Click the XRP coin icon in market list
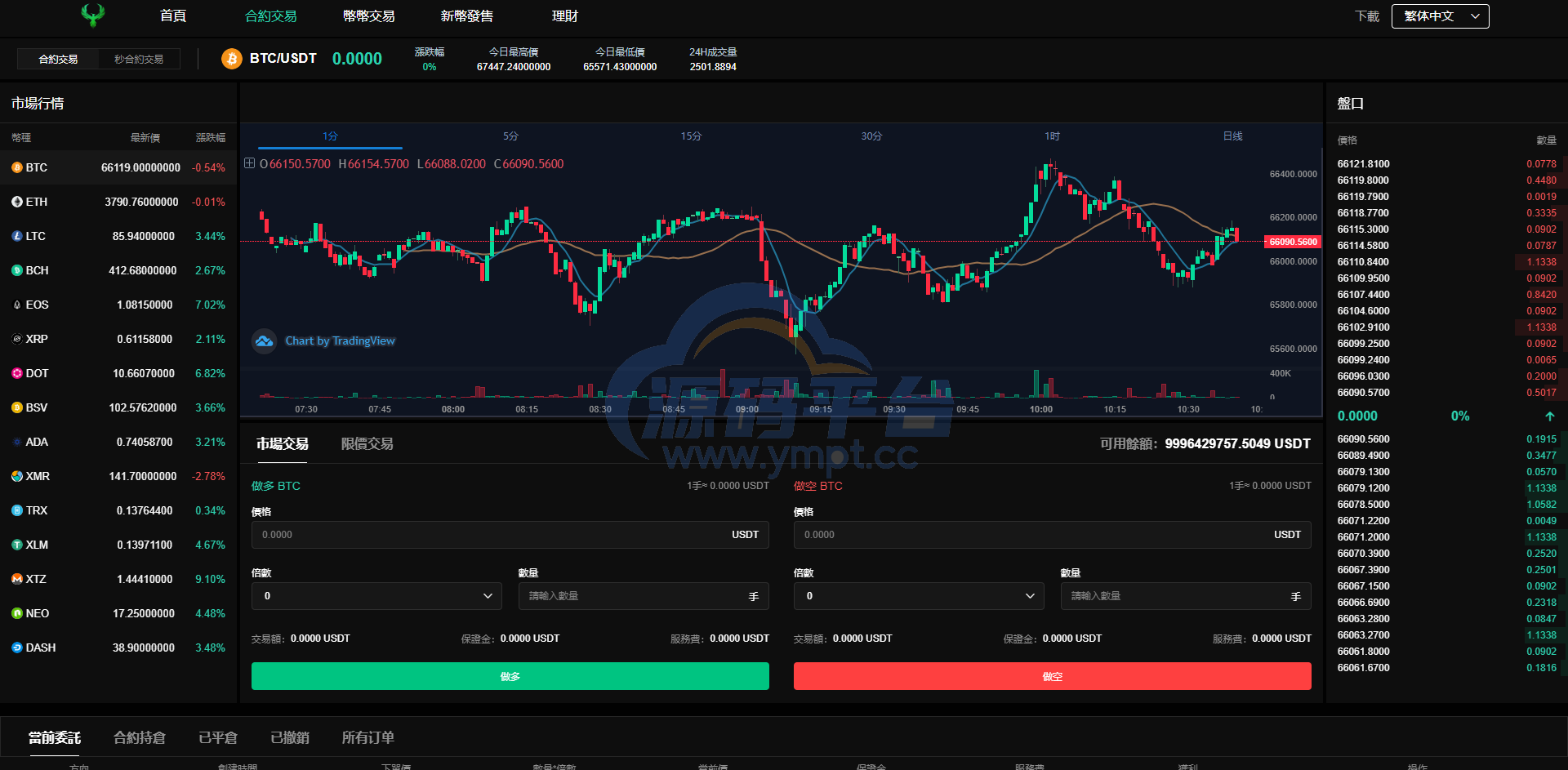1568x770 pixels. [16, 339]
